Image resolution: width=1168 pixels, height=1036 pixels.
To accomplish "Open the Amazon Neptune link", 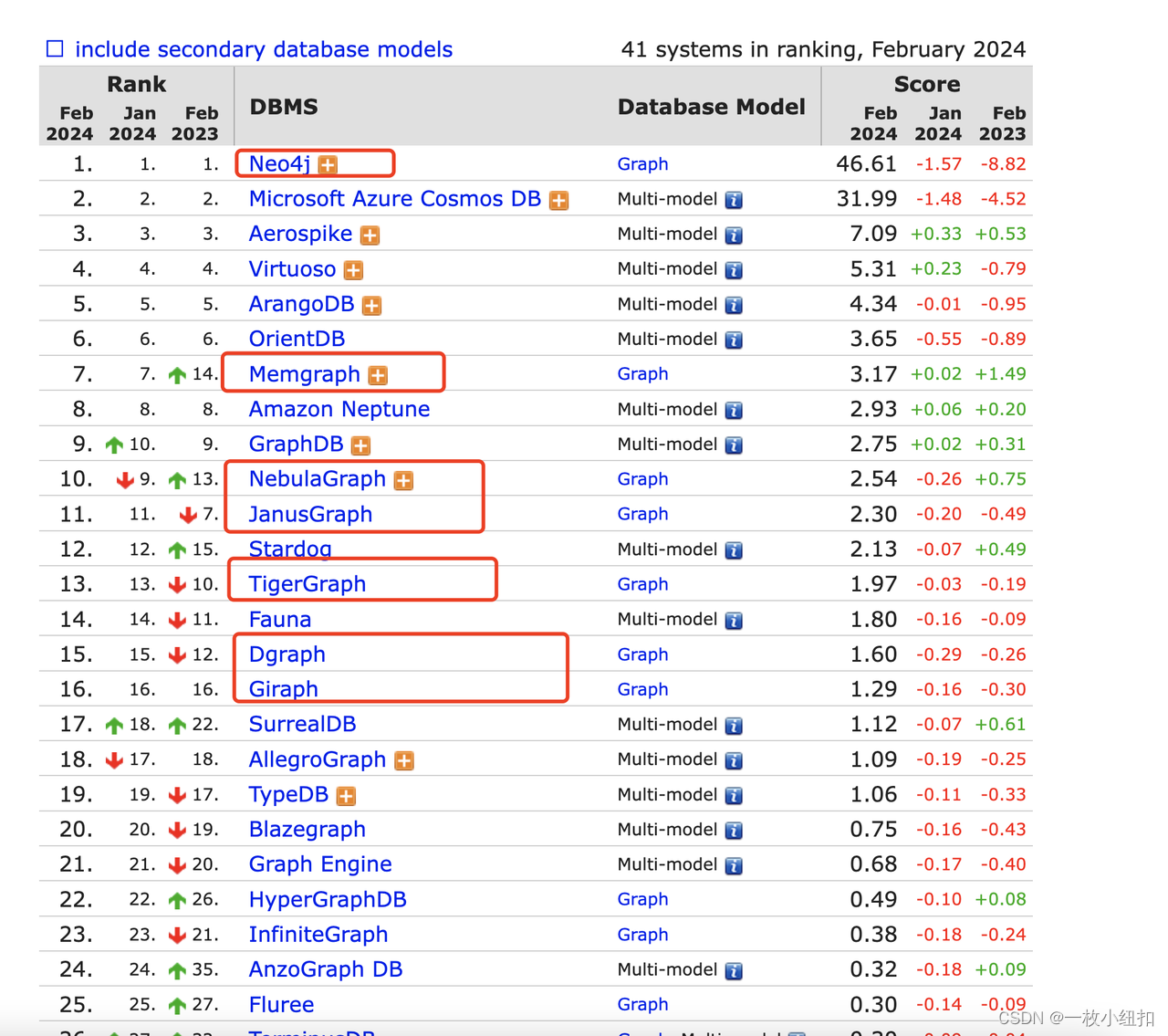I will coord(339,409).
